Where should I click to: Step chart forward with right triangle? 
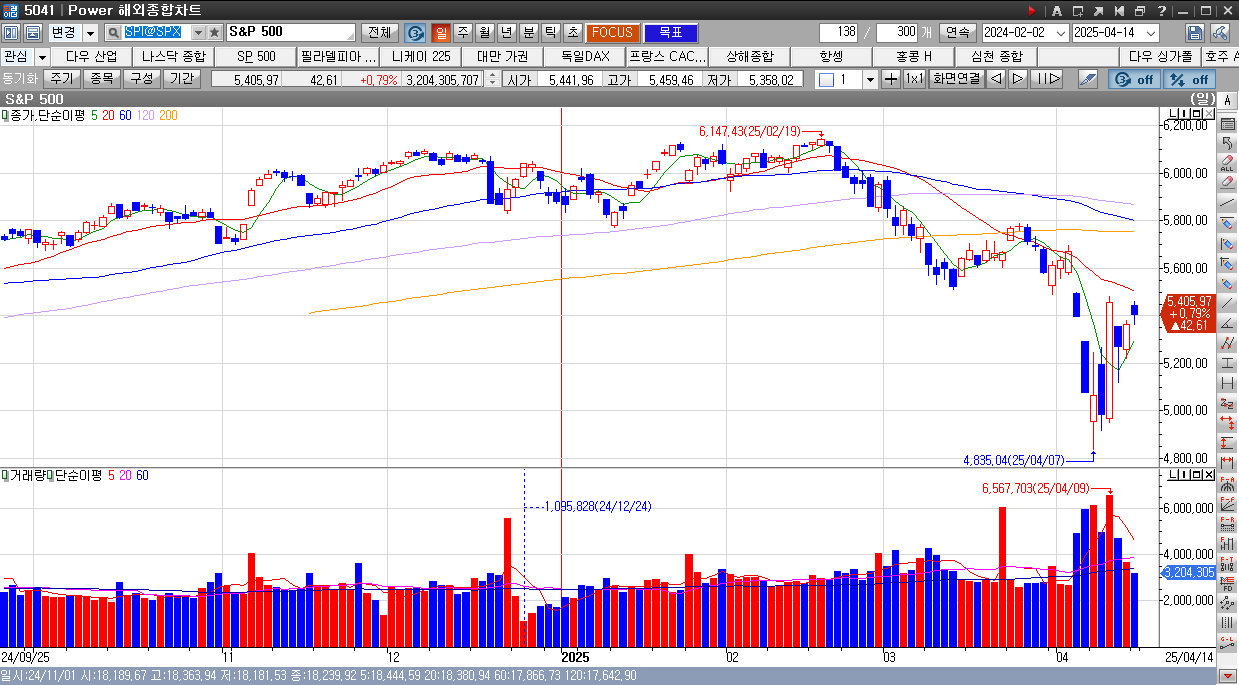(1017, 79)
